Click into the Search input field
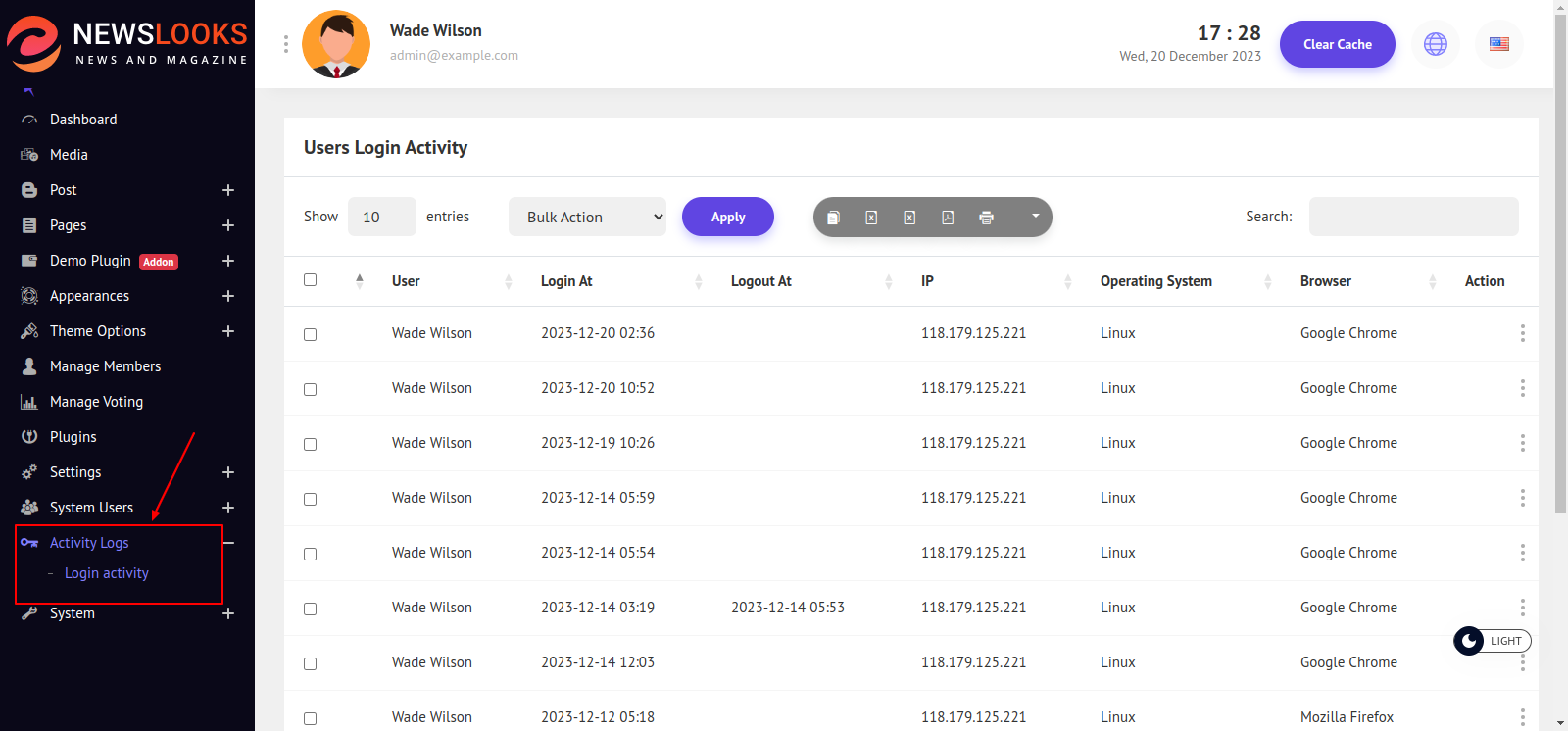 [x=1413, y=217]
